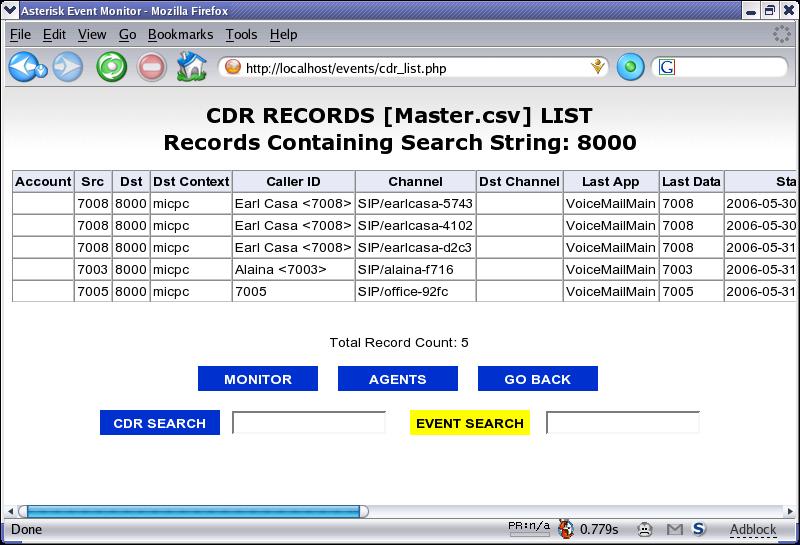The height and width of the screenshot is (545, 800).
Task: Click the GO BACK button
Action: pyautogui.click(x=537, y=379)
